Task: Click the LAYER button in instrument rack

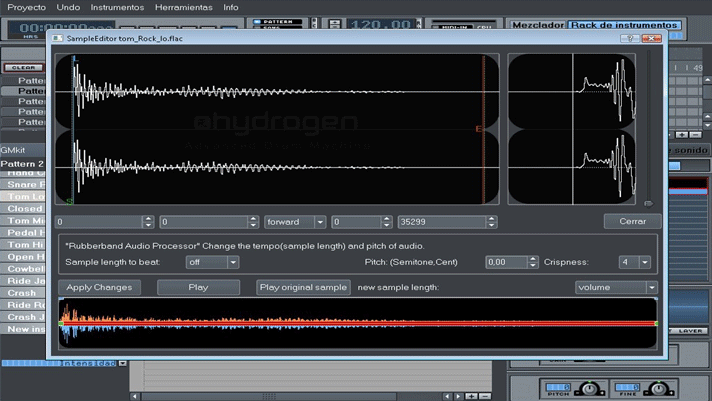Action: pos(690,331)
